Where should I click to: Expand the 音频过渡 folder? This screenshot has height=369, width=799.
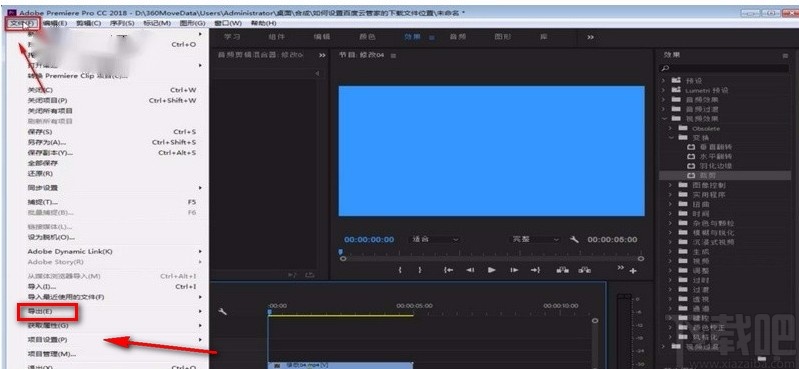coord(663,109)
